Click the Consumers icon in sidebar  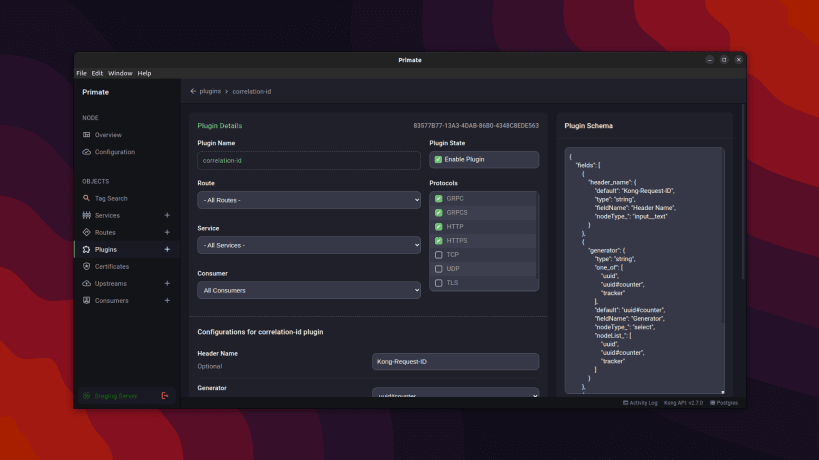pyautogui.click(x=87, y=300)
